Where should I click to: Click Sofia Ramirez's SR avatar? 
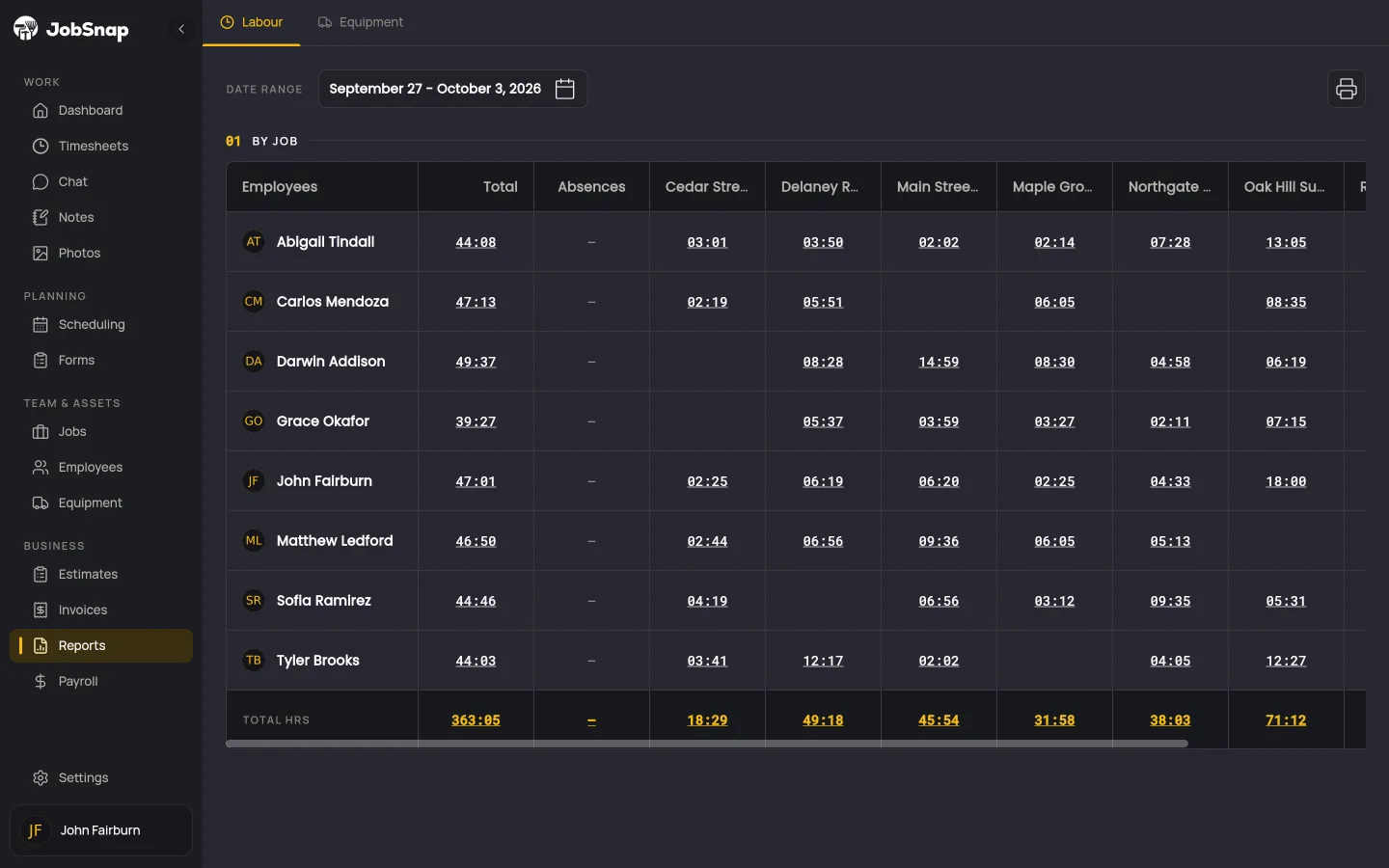coord(254,601)
